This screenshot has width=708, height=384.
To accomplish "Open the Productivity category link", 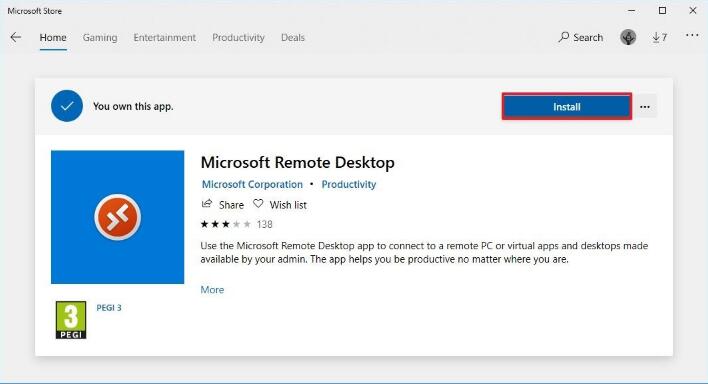I will click(x=349, y=184).
